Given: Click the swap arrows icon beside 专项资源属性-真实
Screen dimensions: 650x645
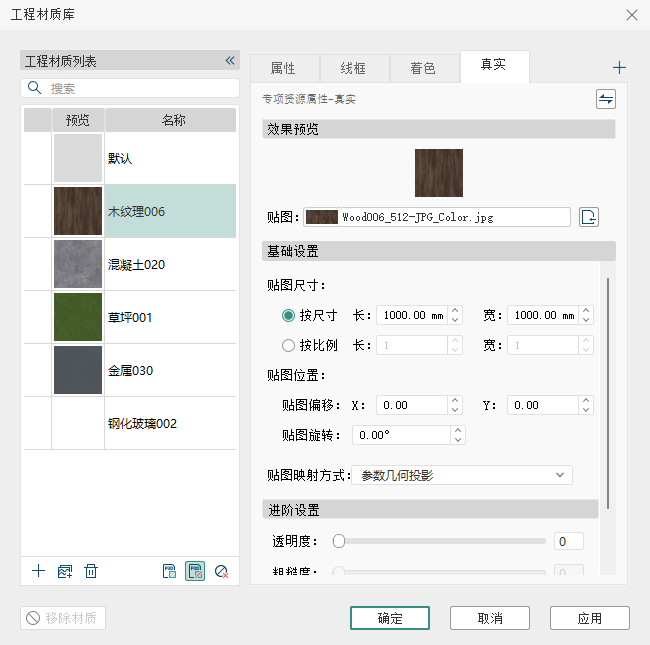Looking at the screenshot, I should coord(606,98).
